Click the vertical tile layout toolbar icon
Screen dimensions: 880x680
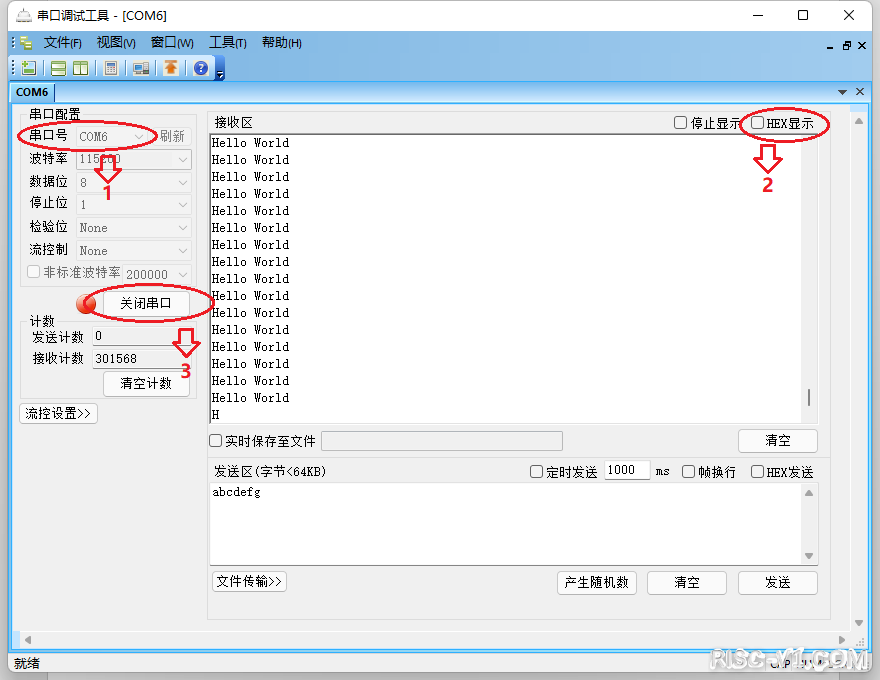coord(81,68)
